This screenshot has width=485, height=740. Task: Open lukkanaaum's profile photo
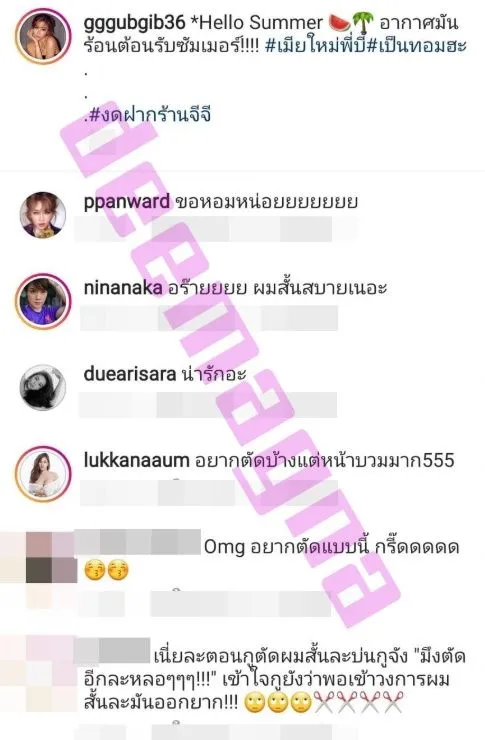coord(43,474)
